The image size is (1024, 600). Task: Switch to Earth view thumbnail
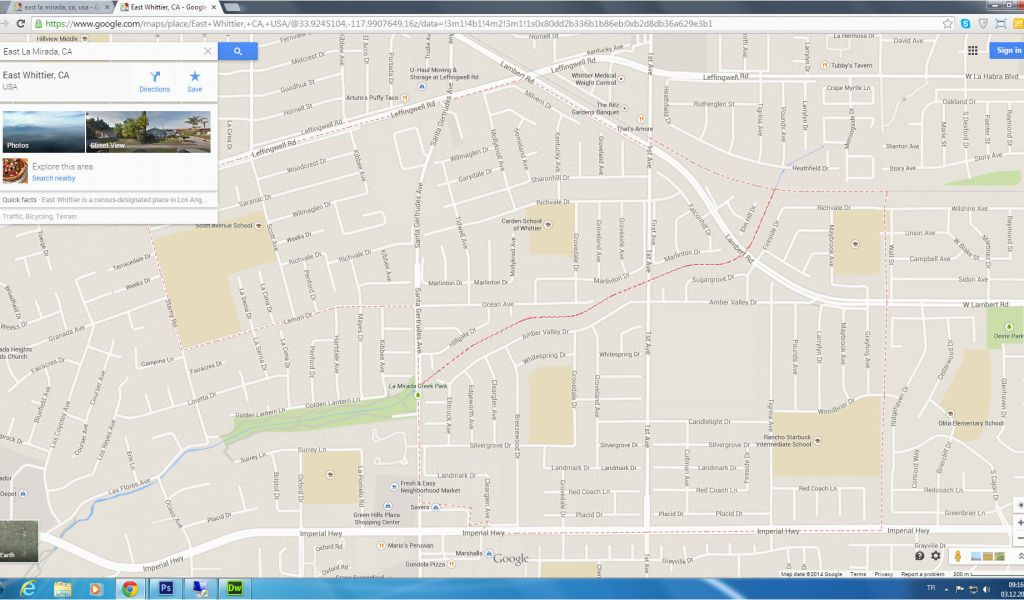pyautogui.click(x=19, y=541)
